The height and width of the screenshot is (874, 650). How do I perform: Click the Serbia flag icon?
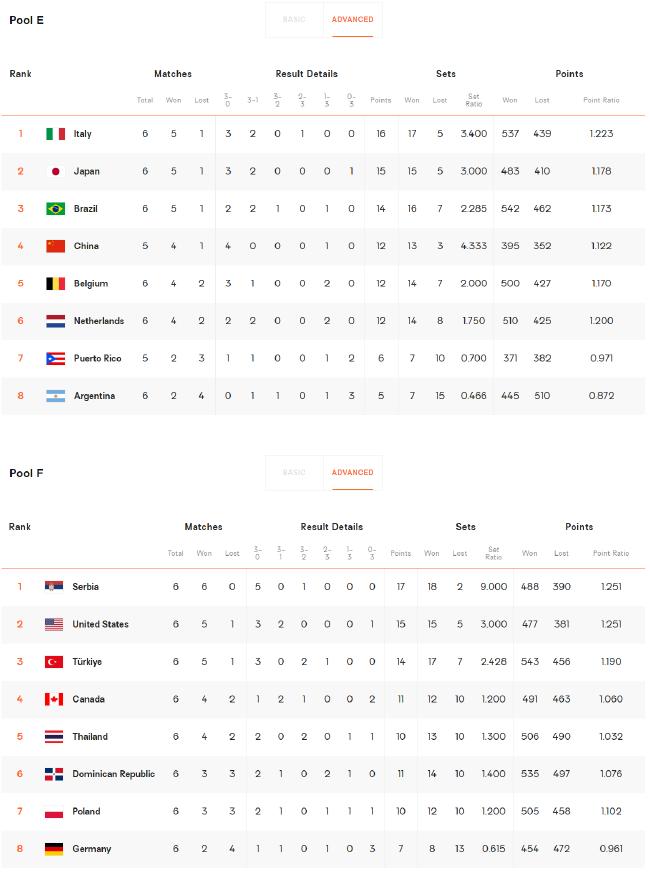click(x=54, y=586)
